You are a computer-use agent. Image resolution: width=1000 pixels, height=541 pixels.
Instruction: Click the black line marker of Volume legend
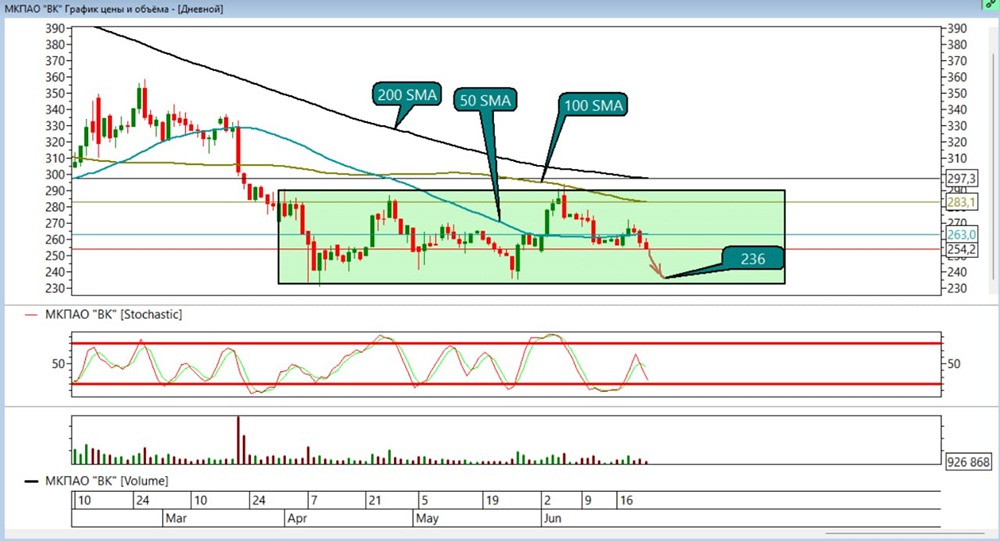(31, 482)
